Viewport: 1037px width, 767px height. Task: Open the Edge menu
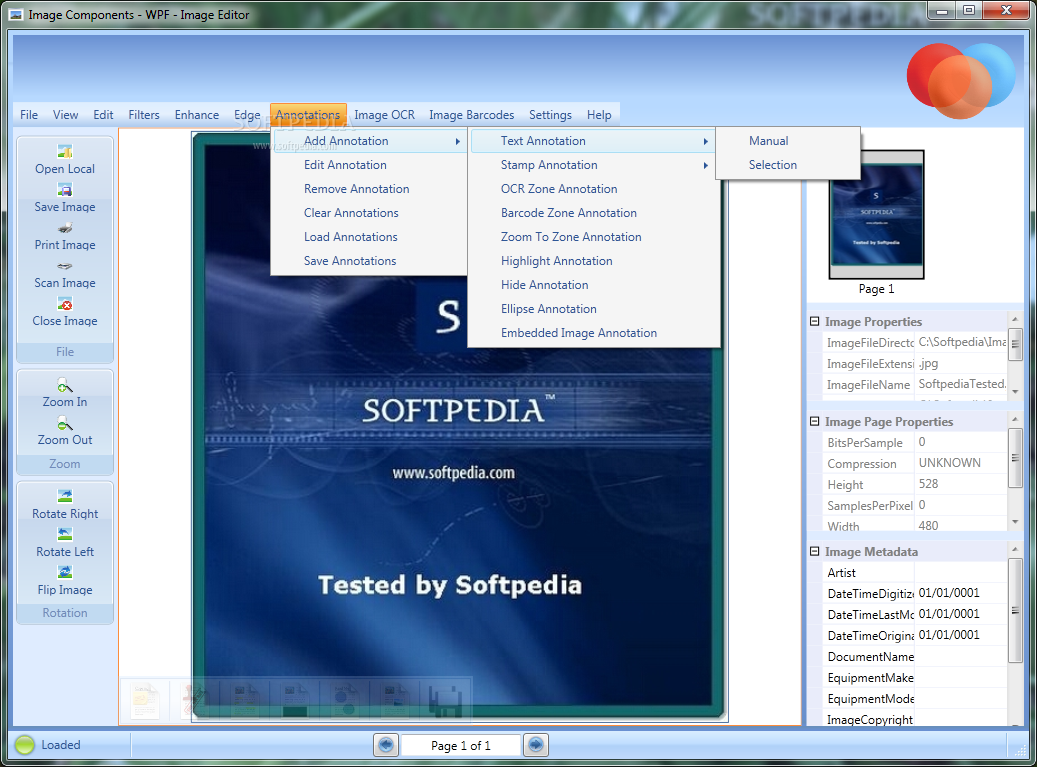coord(247,115)
